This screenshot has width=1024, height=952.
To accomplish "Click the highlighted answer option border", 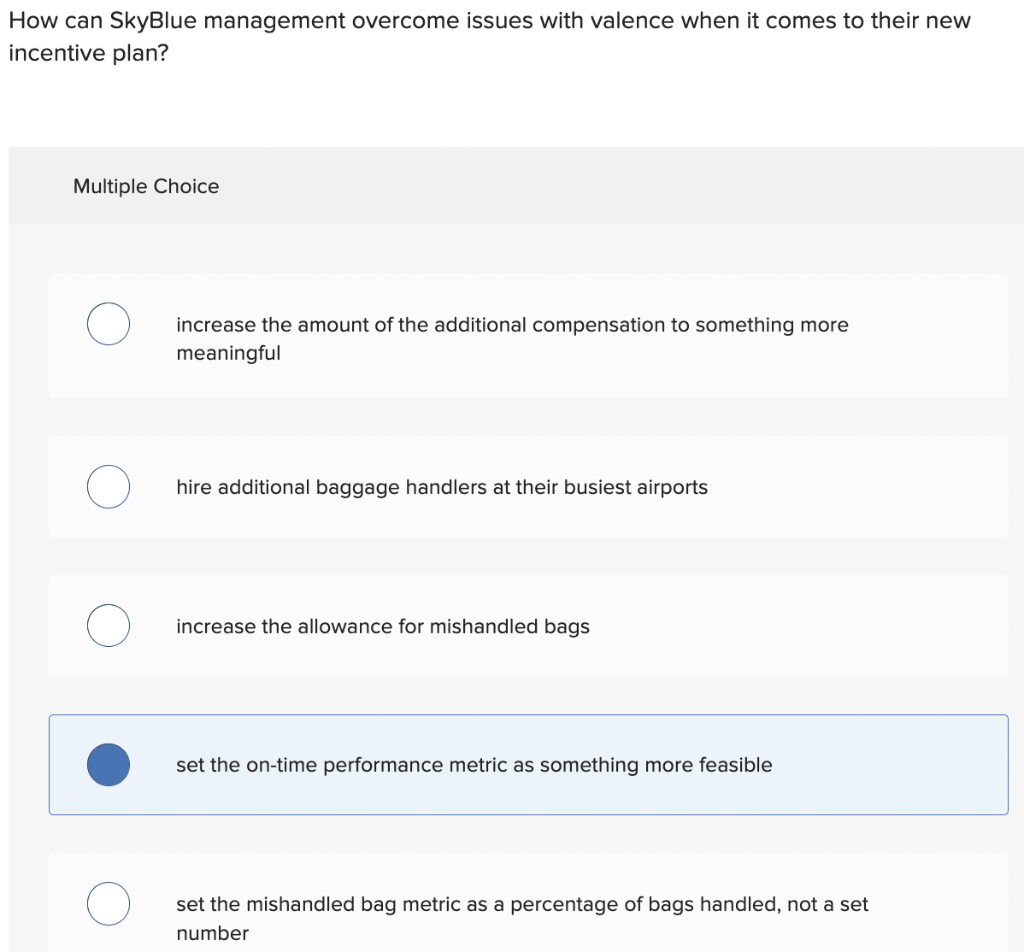I will (529, 714).
